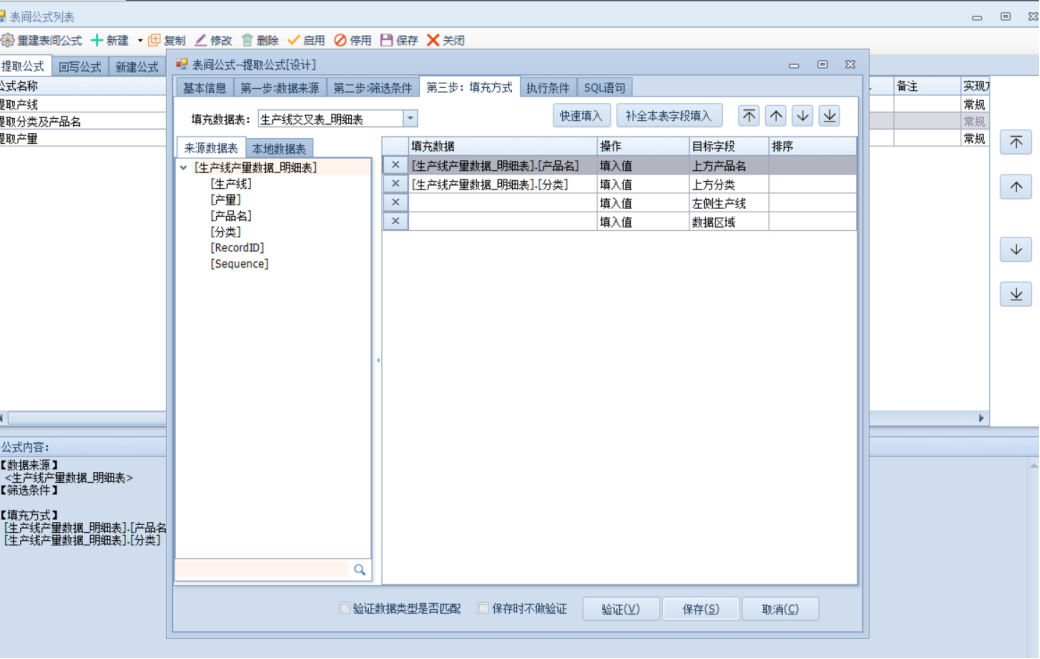Open the 填充数据表 dropdown
The image size is (1040, 659).
[410, 119]
